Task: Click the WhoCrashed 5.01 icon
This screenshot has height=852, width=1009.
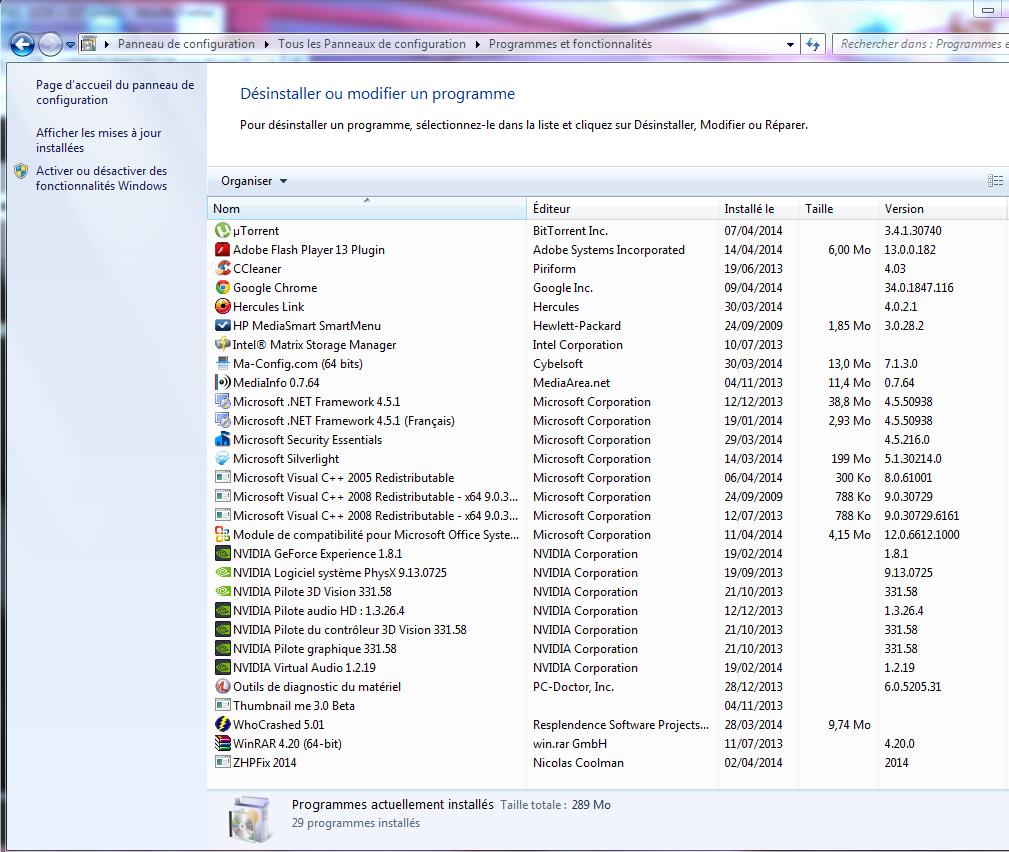Action: click(223, 725)
